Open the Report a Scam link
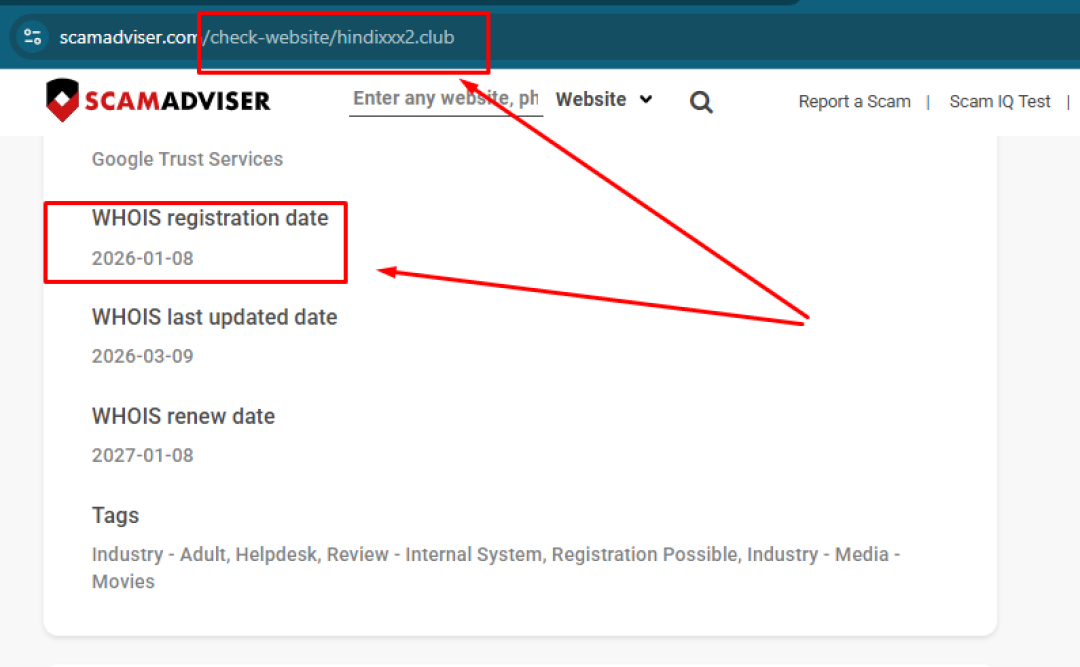Image resolution: width=1080 pixels, height=667 pixels. pyautogui.click(x=854, y=101)
